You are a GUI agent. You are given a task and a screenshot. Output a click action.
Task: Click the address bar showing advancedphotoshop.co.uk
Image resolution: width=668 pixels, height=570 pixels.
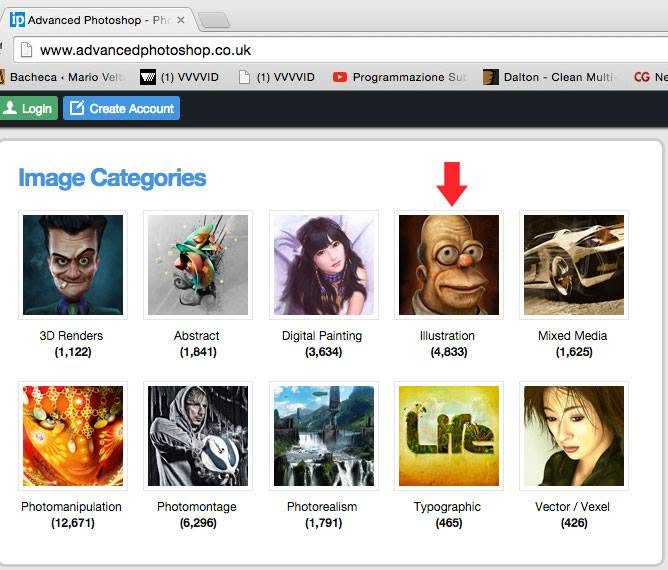[341, 50]
